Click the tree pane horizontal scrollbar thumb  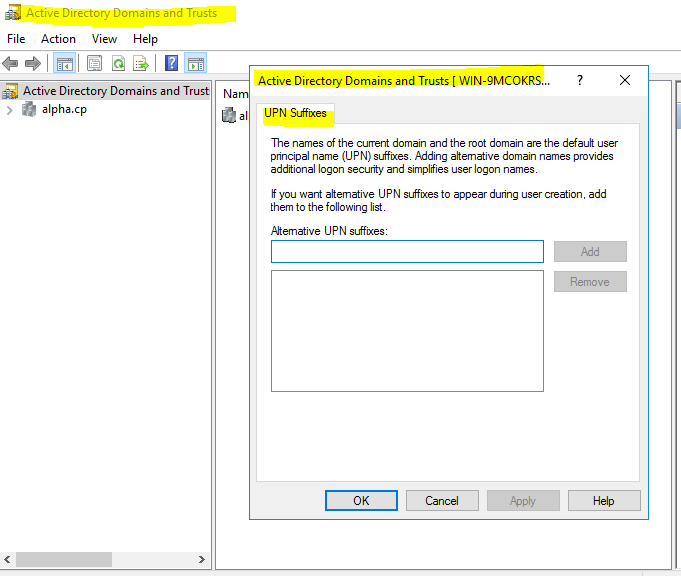64,559
